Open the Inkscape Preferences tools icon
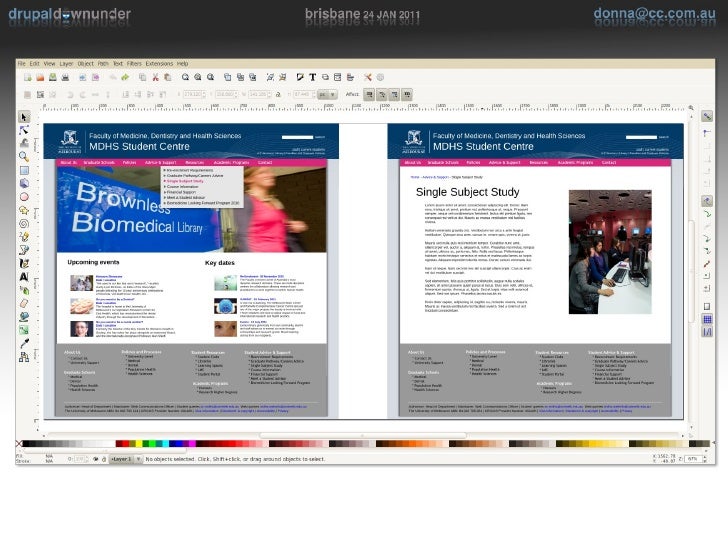 368,78
